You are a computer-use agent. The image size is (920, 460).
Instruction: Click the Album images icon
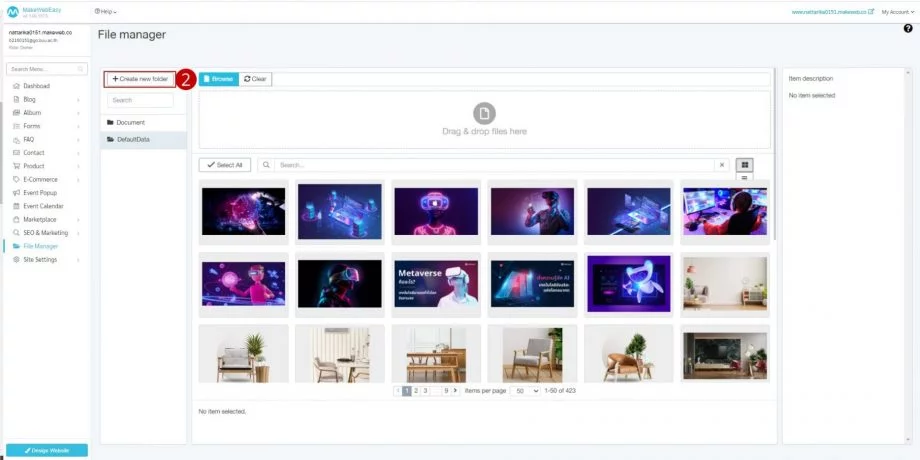point(16,113)
